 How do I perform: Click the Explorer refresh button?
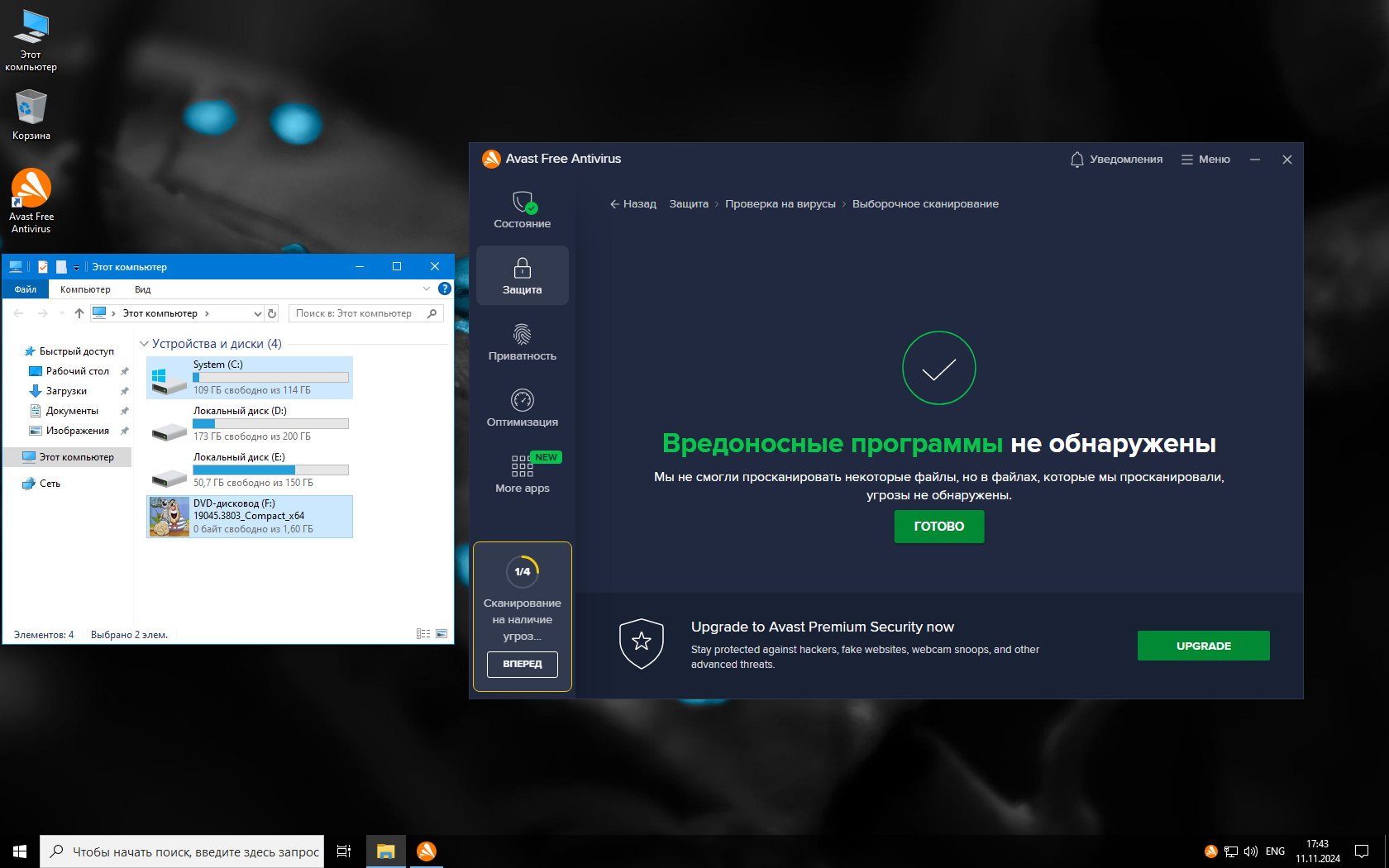(272, 313)
